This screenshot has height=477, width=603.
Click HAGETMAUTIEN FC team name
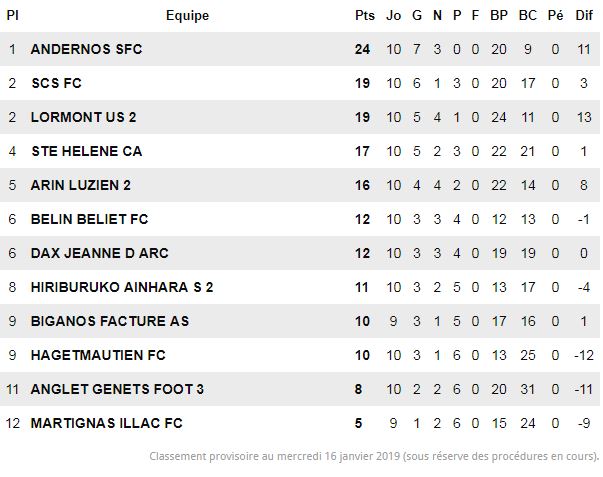click(98, 355)
